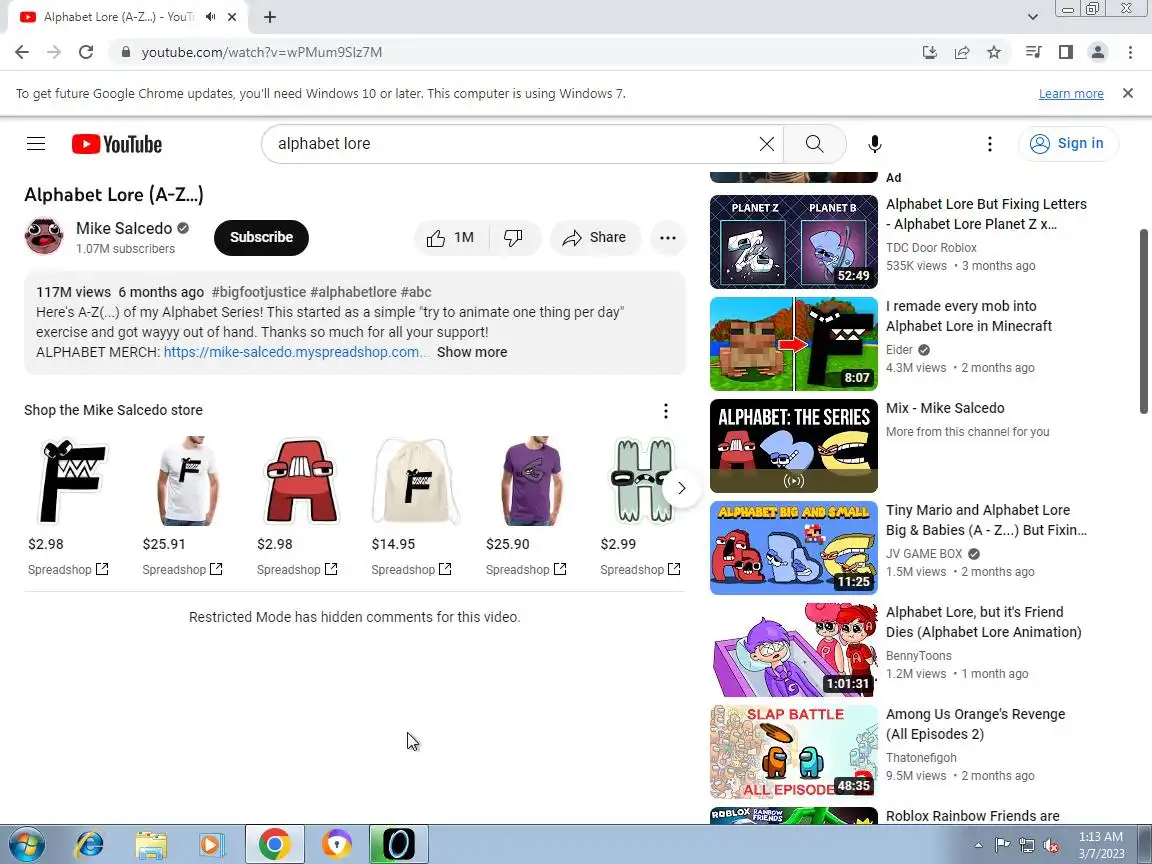Clear the search box with X
Viewport: 1152px width, 864px height.
click(766, 144)
